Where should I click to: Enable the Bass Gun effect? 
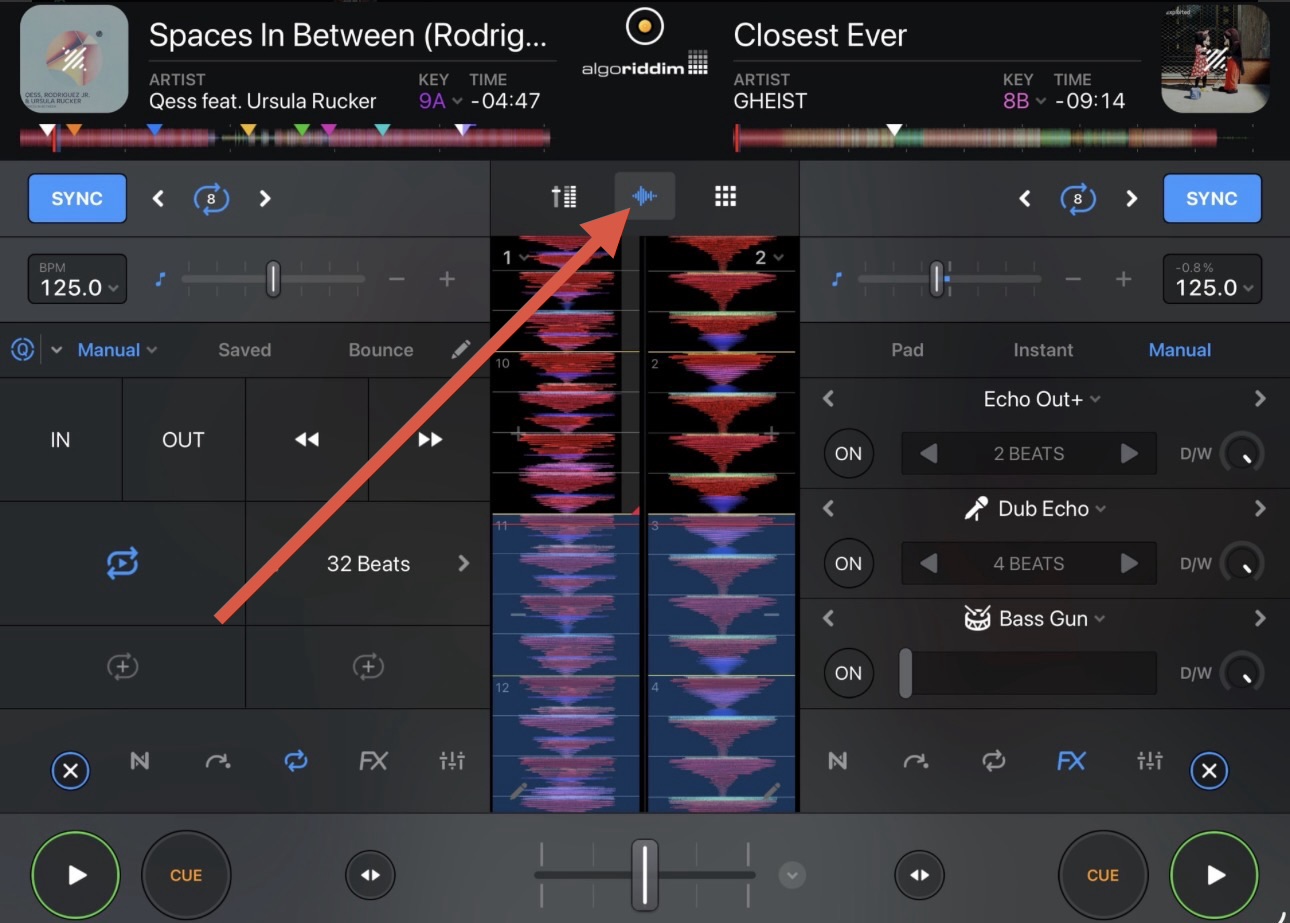848,674
